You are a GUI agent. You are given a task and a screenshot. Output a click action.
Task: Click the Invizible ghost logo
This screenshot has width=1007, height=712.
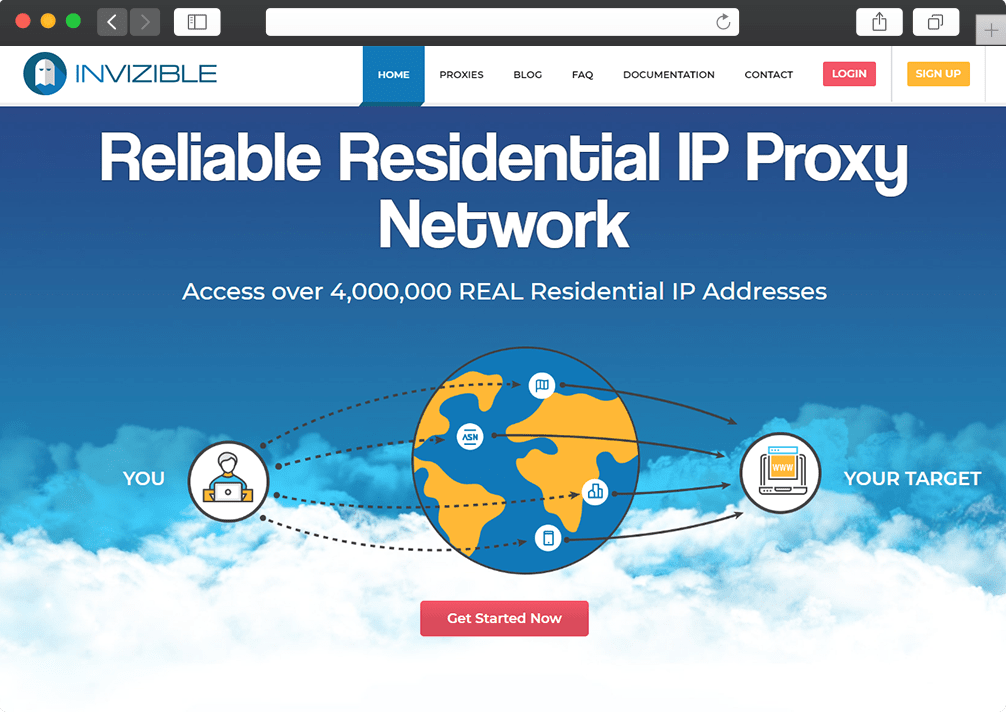tap(45, 74)
